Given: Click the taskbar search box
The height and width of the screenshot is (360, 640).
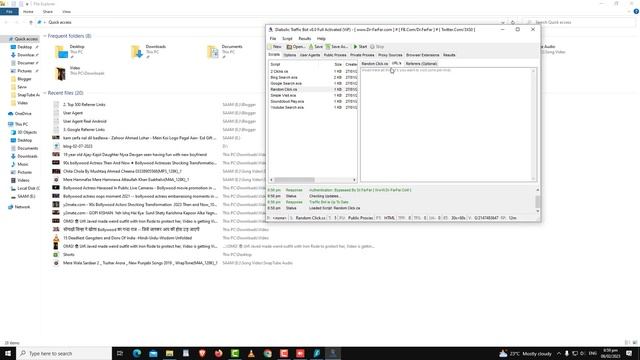Looking at the screenshot, I should 64,353.
